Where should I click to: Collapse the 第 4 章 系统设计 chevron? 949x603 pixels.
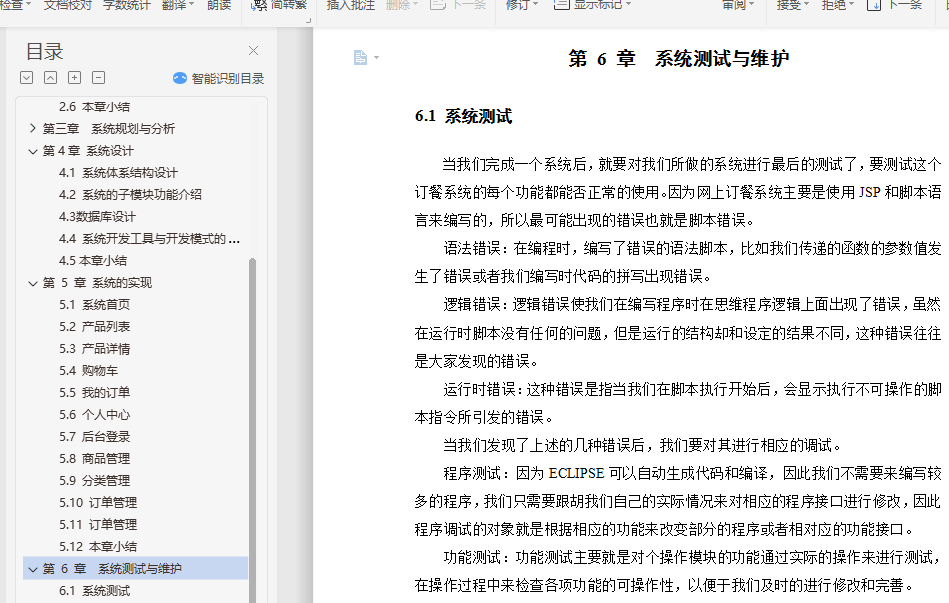[x=33, y=151]
